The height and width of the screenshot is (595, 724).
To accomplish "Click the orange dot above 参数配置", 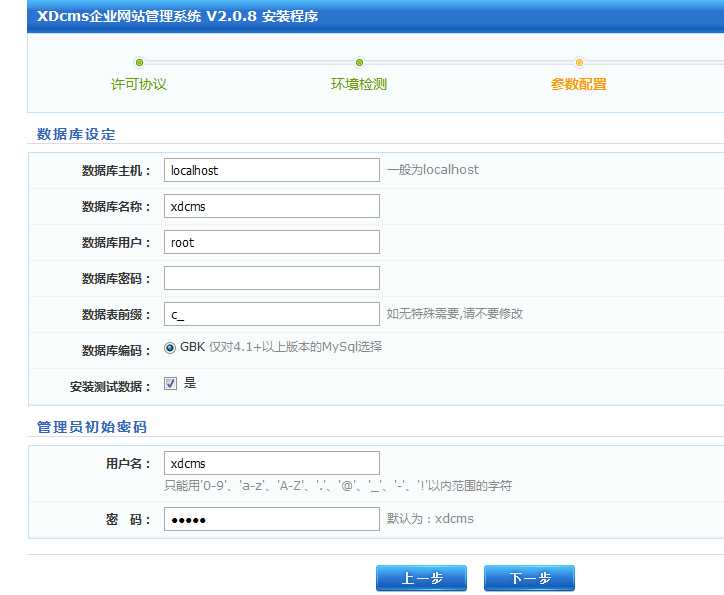I will [x=579, y=63].
